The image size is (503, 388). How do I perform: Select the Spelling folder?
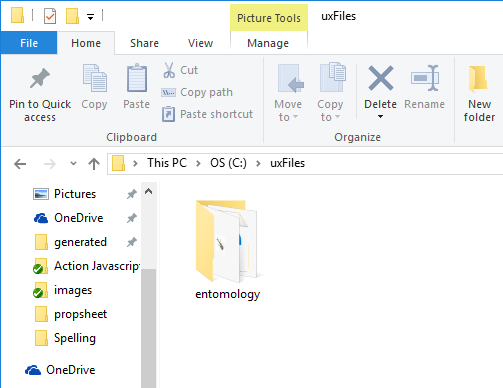tap(75, 338)
